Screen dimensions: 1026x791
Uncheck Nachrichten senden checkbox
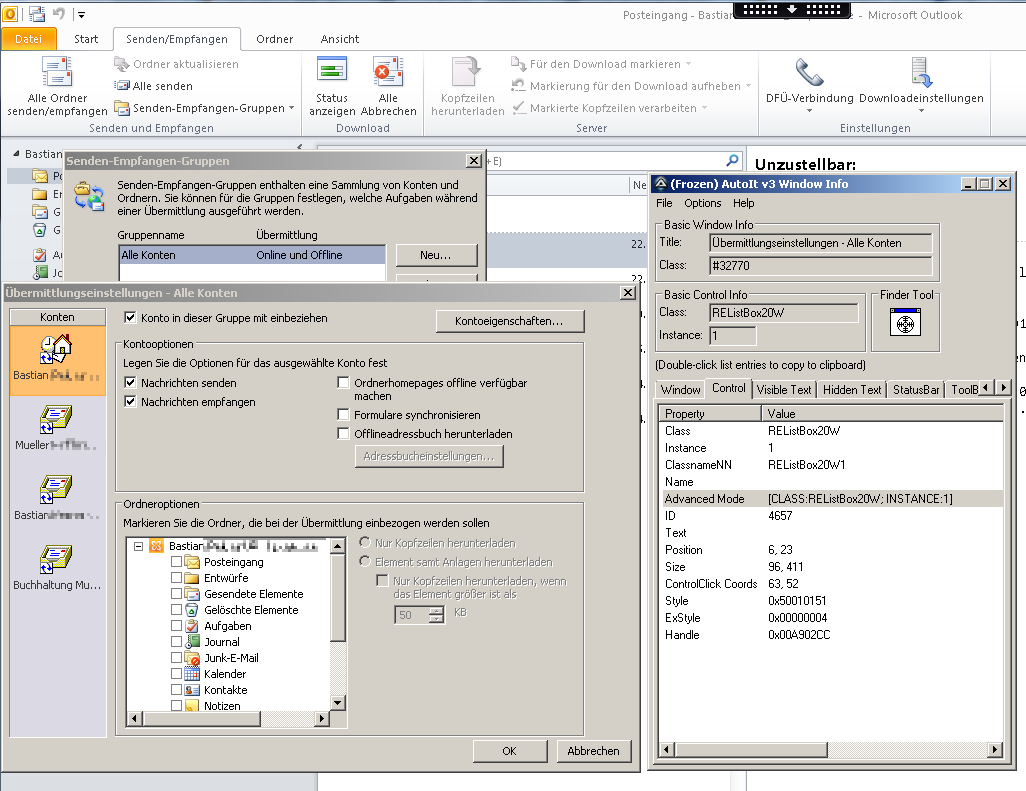(130, 383)
